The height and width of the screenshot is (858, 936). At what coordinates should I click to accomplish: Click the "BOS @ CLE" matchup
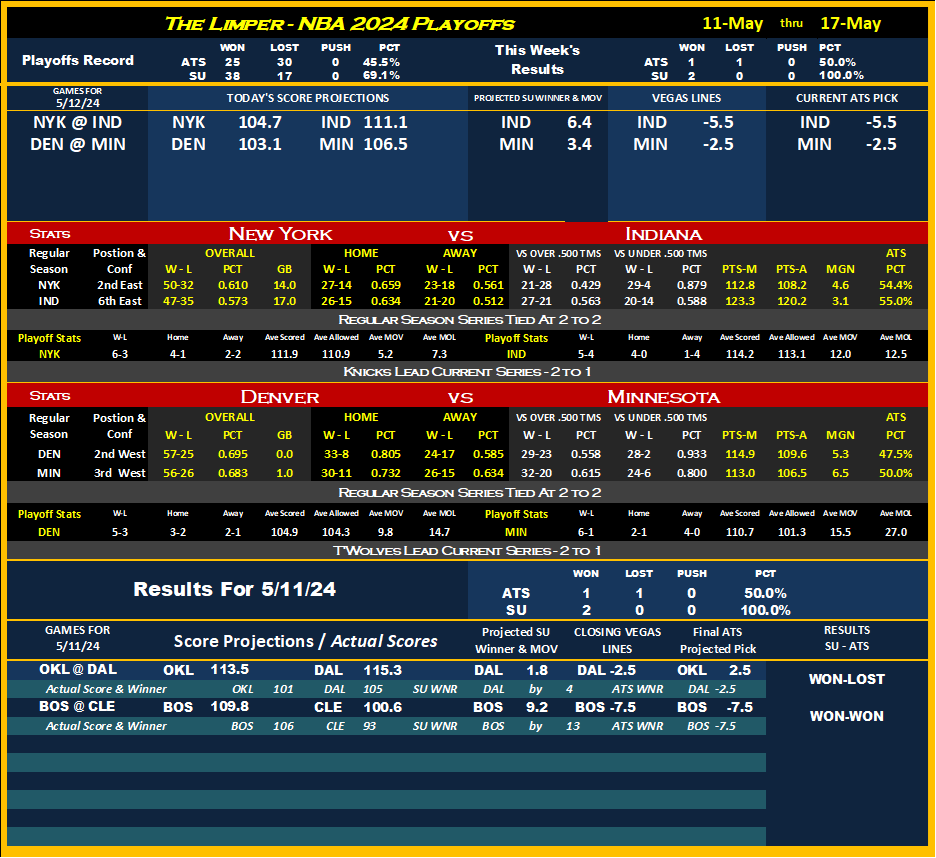(77, 706)
